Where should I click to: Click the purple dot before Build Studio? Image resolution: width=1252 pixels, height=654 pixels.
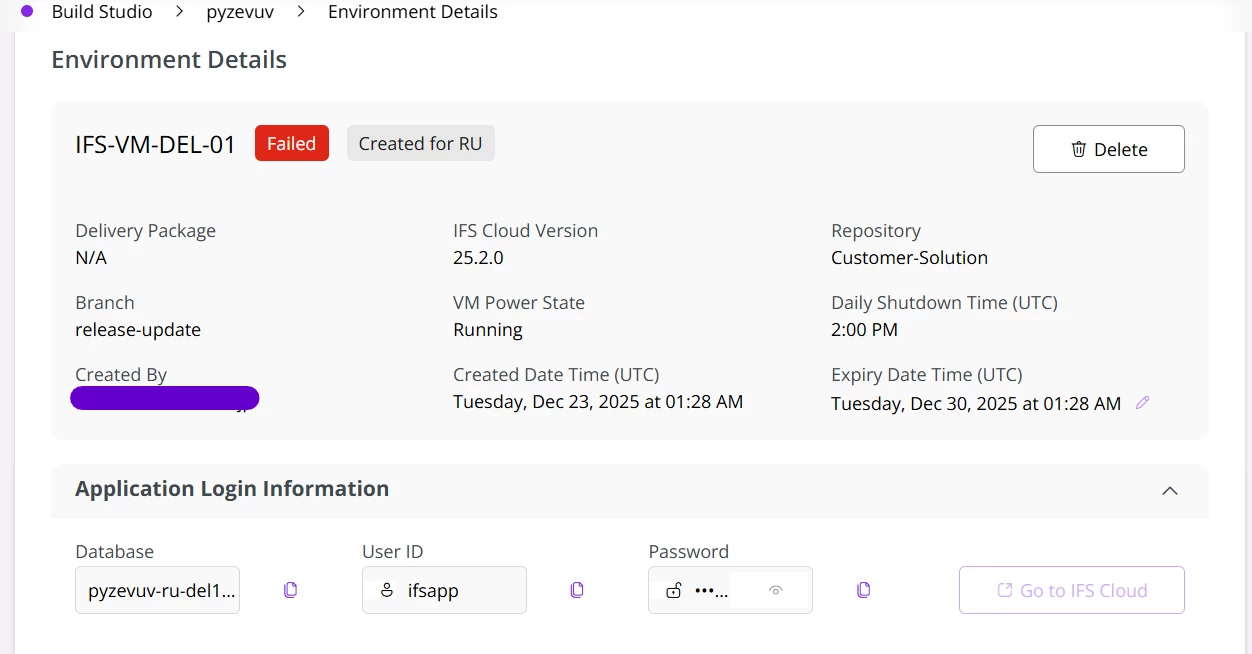pos(27,12)
